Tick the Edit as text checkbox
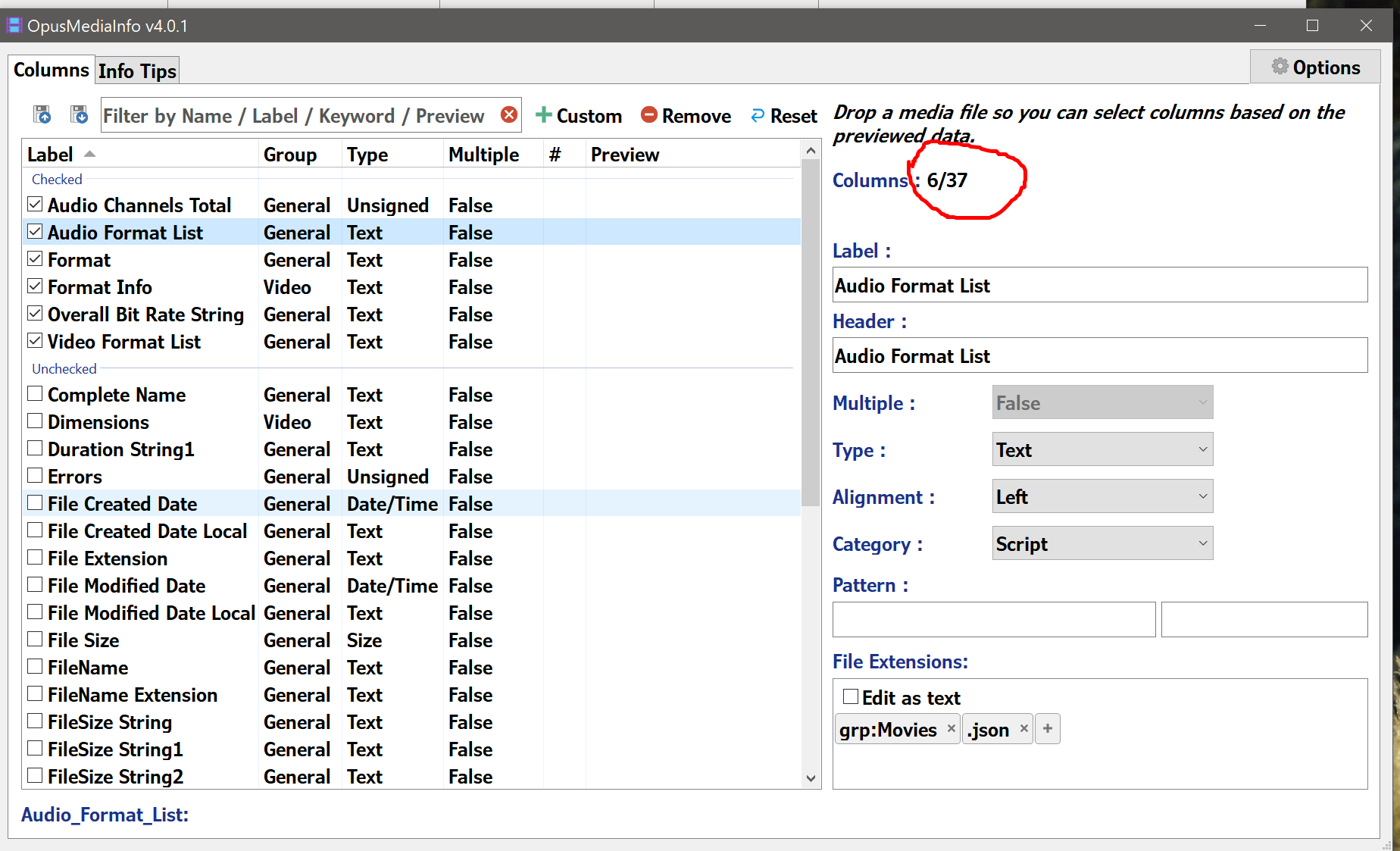Viewport: 1400px width, 851px height. [x=851, y=696]
